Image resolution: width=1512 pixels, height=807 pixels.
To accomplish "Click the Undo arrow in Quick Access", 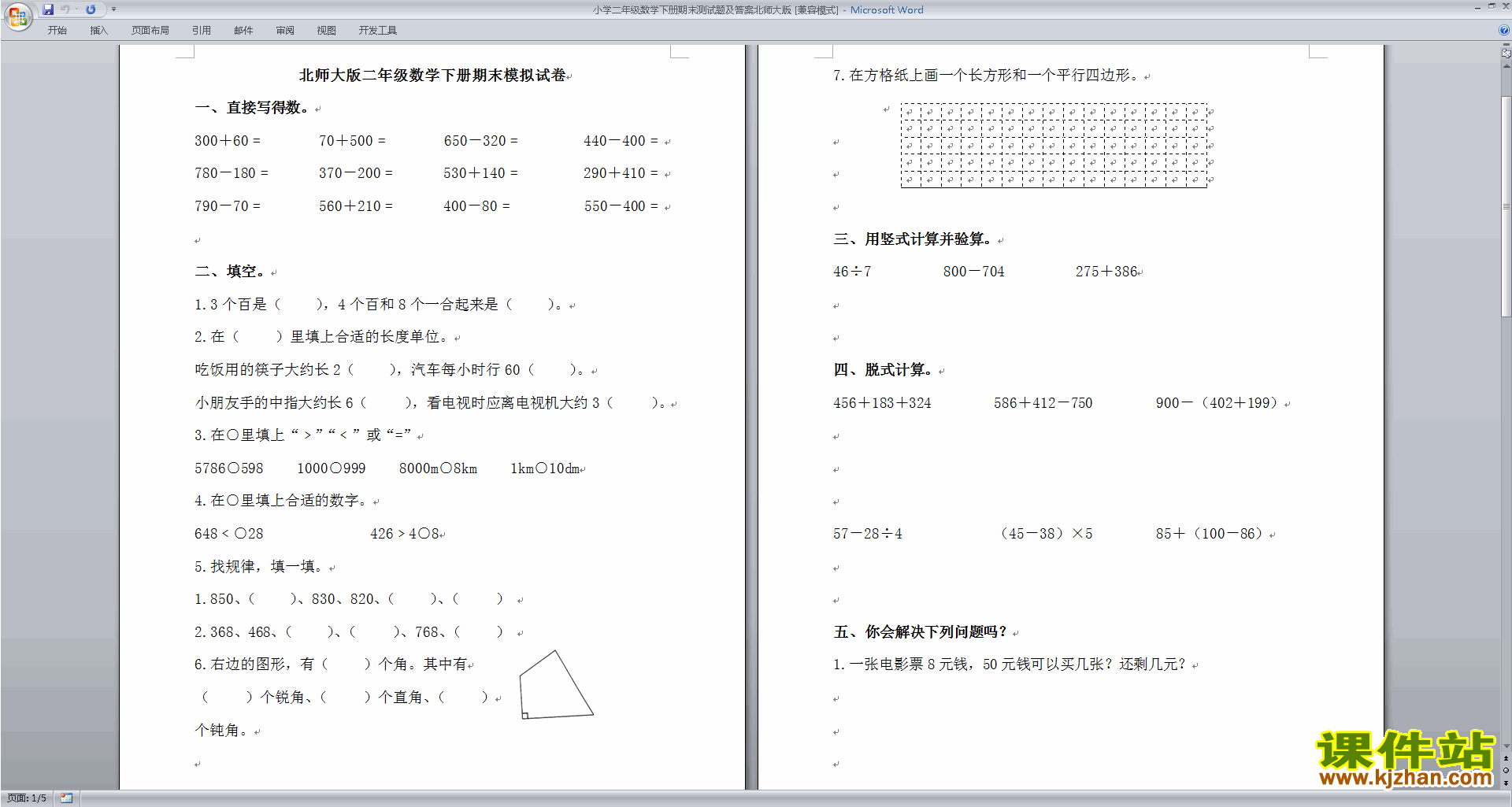I will point(65,9).
